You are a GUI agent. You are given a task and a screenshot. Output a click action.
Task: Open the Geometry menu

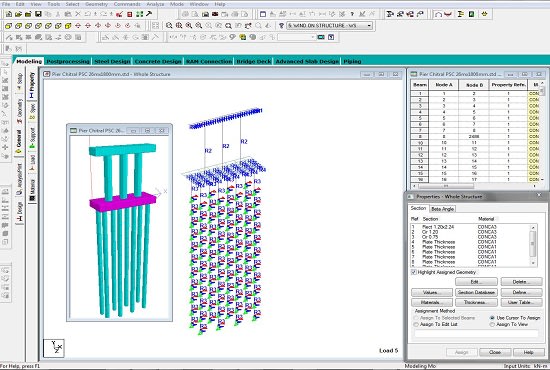click(x=96, y=4)
